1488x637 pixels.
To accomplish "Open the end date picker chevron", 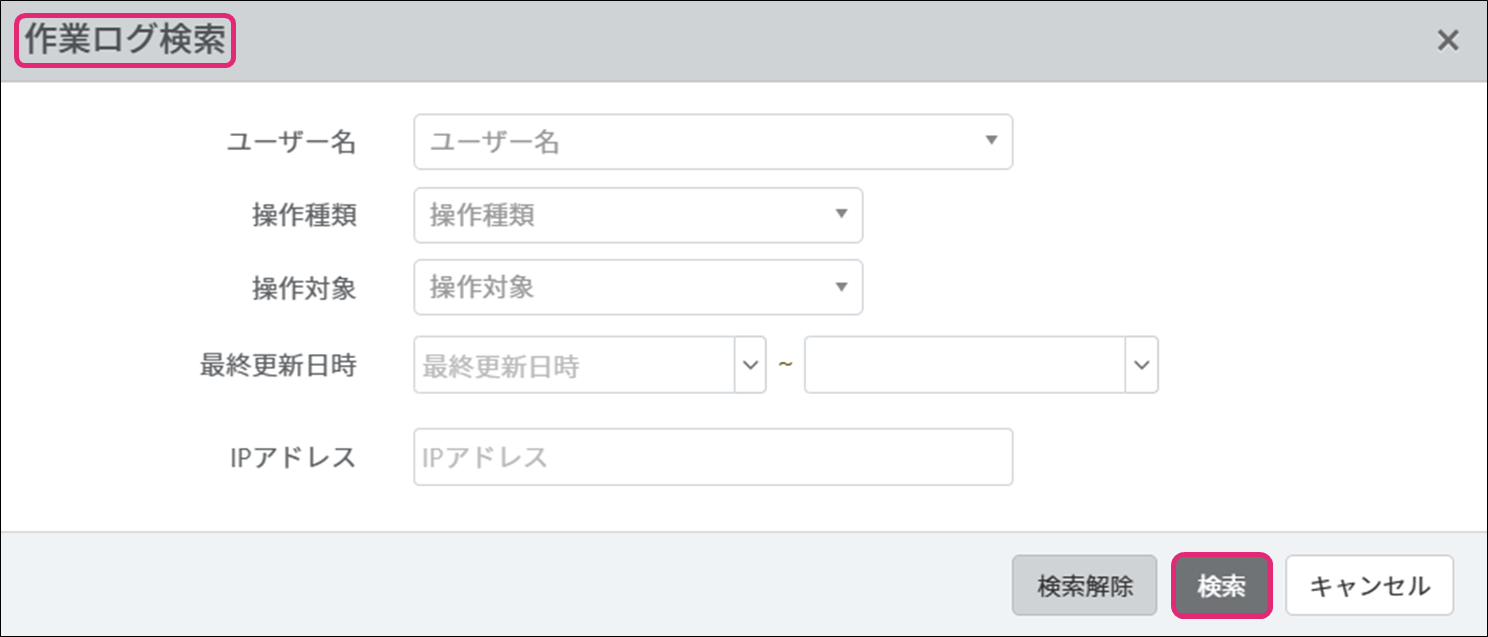I will pos(1142,365).
